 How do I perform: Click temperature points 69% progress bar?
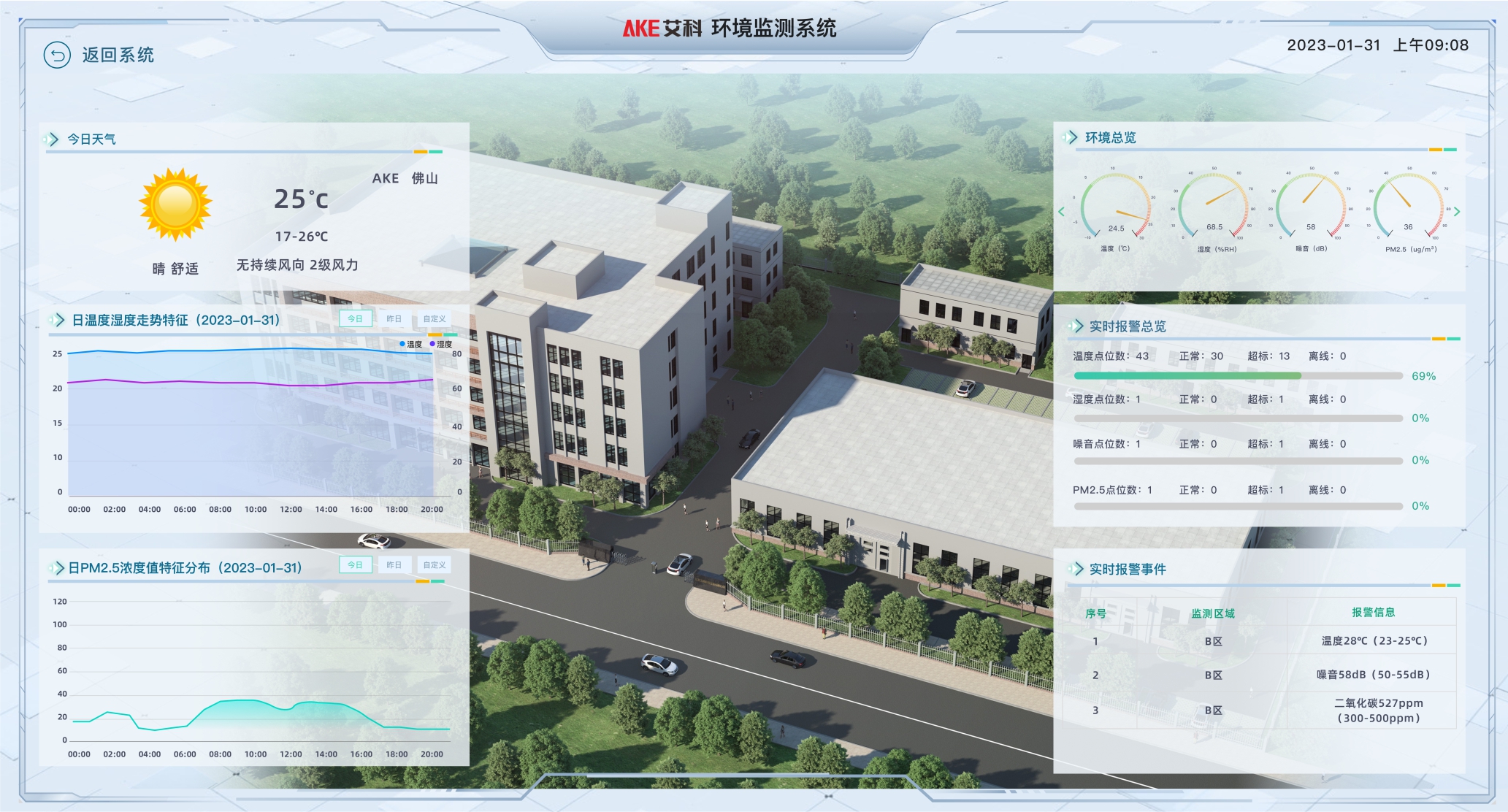coord(1238,376)
